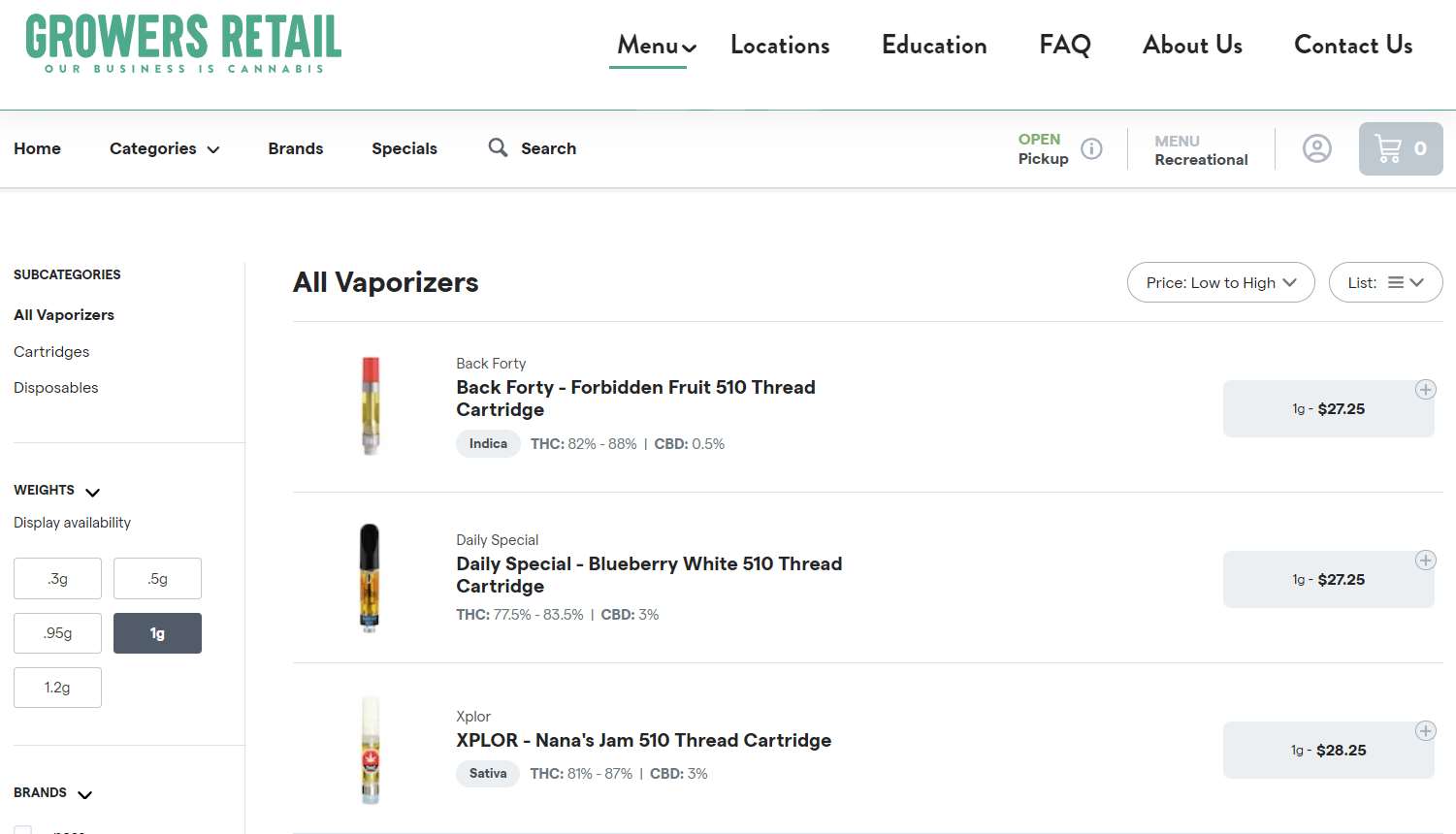Collapse the Weights filter section
Screen dimensions: 1456x834
[92, 492]
